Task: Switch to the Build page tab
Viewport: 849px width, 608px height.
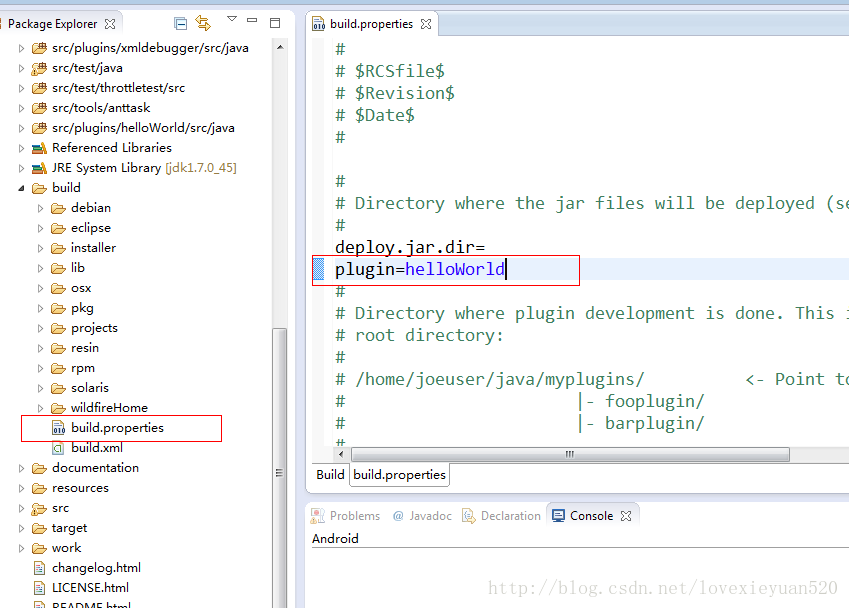Action: click(x=330, y=475)
